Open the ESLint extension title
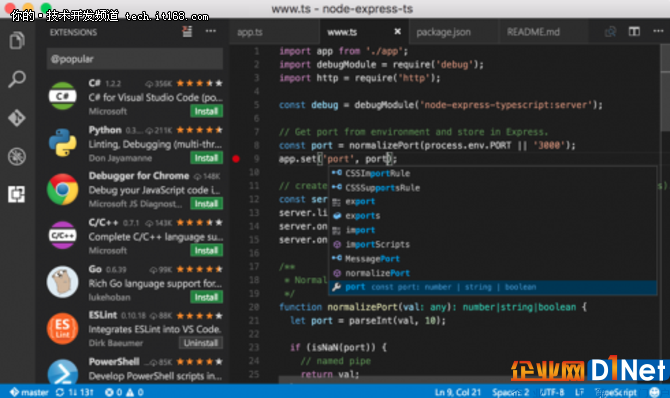The image size is (670, 398). (x=103, y=315)
